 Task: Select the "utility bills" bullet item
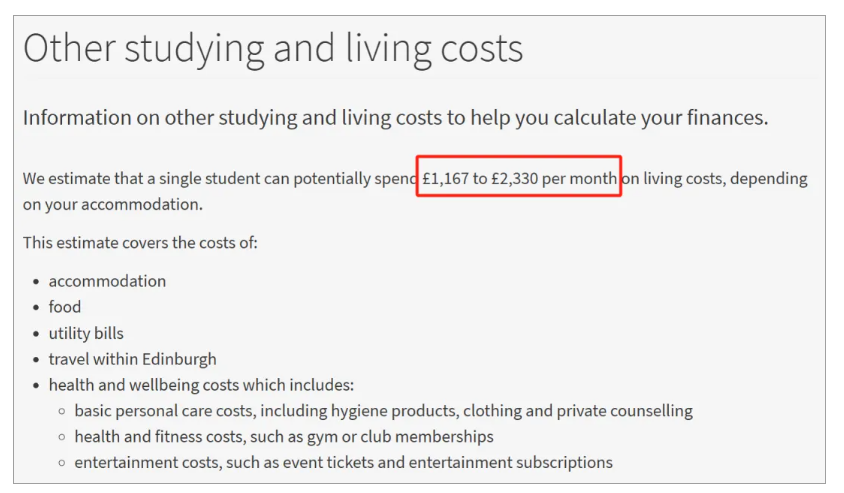pos(86,333)
